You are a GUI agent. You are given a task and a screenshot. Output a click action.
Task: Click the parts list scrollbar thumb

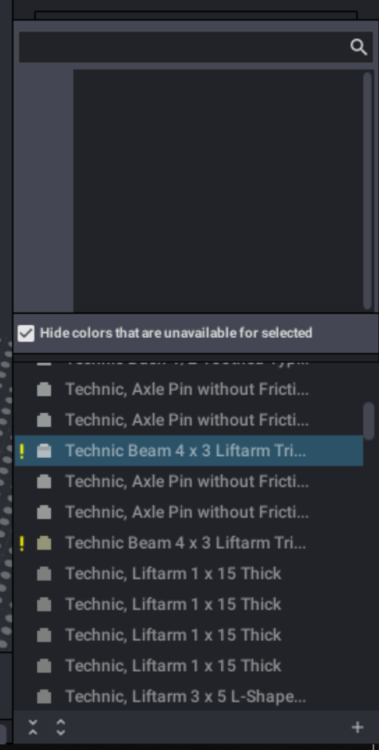pyautogui.click(x=369, y=421)
